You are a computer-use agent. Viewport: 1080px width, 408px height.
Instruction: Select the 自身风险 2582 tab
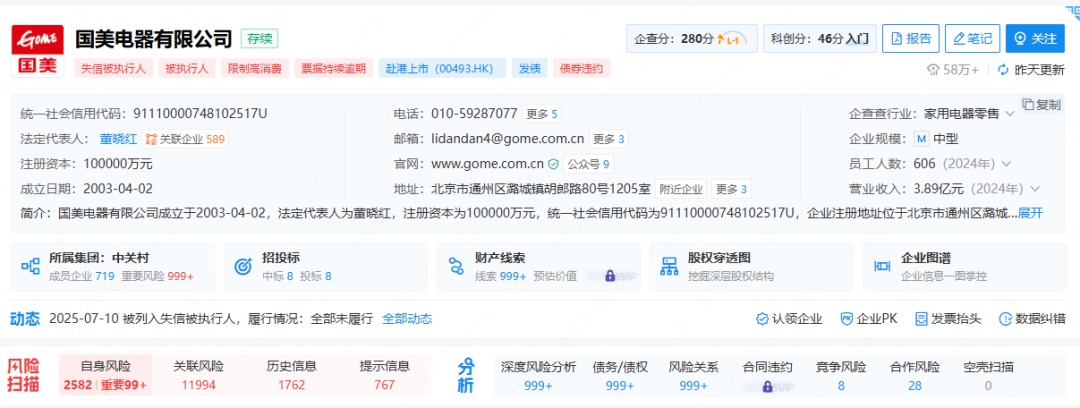105,375
